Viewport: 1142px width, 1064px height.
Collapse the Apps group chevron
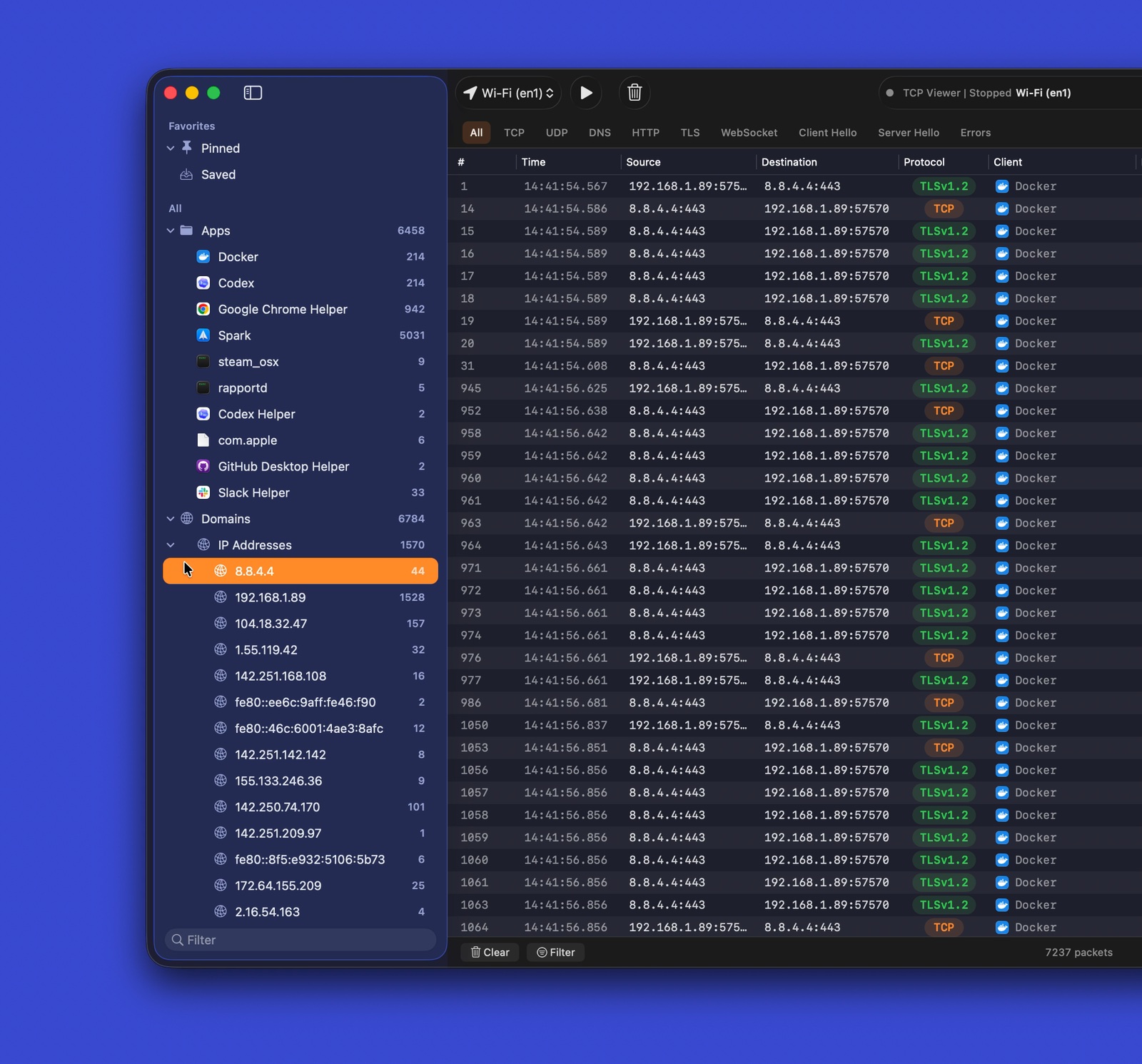click(x=171, y=230)
